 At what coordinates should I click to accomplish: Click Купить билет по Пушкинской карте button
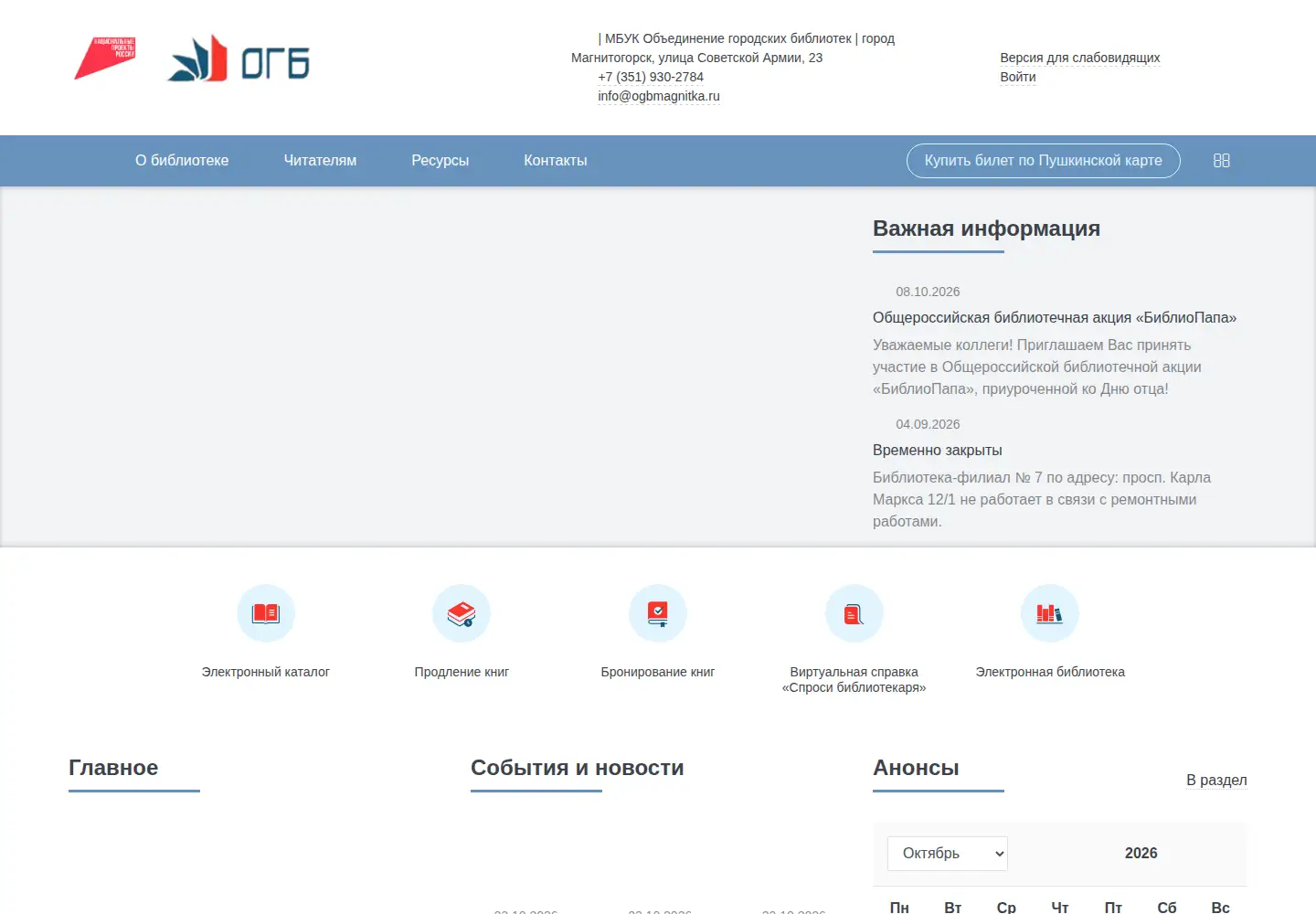pyautogui.click(x=1044, y=161)
